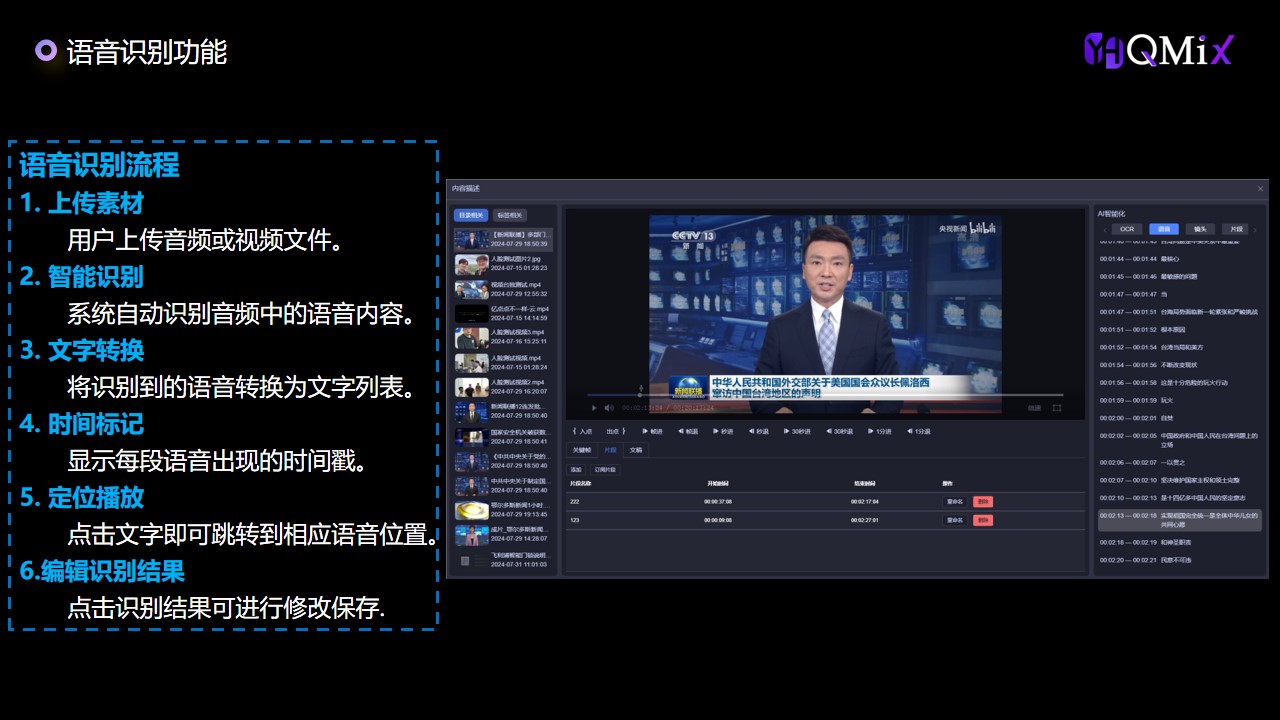Advance one second with 秒进
1280x720 pixels.
coord(723,431)
